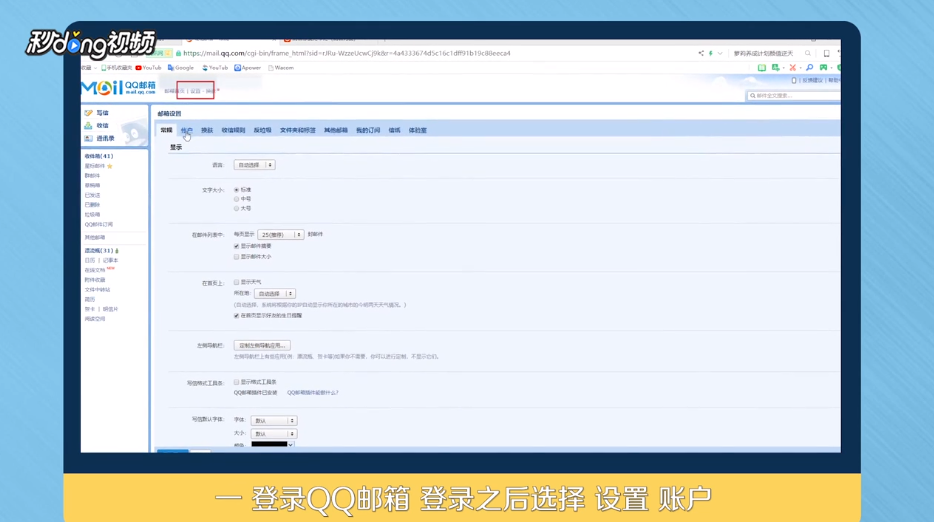Switch to the 反垃圾 settings tab
This screenshot has height=522, width=934.
[x=262, y=130]
